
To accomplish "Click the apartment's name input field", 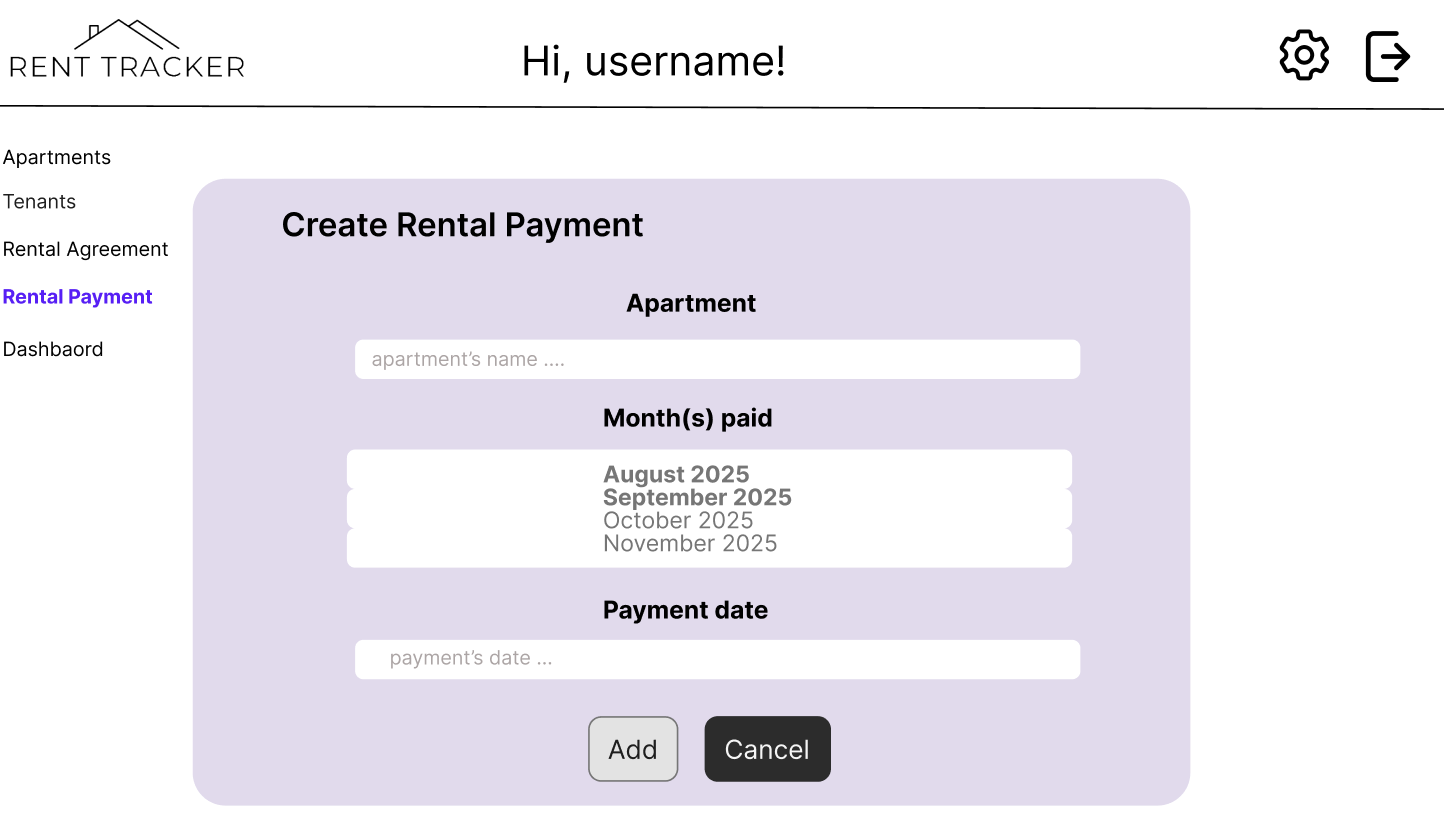I will [x=717, y=359].
